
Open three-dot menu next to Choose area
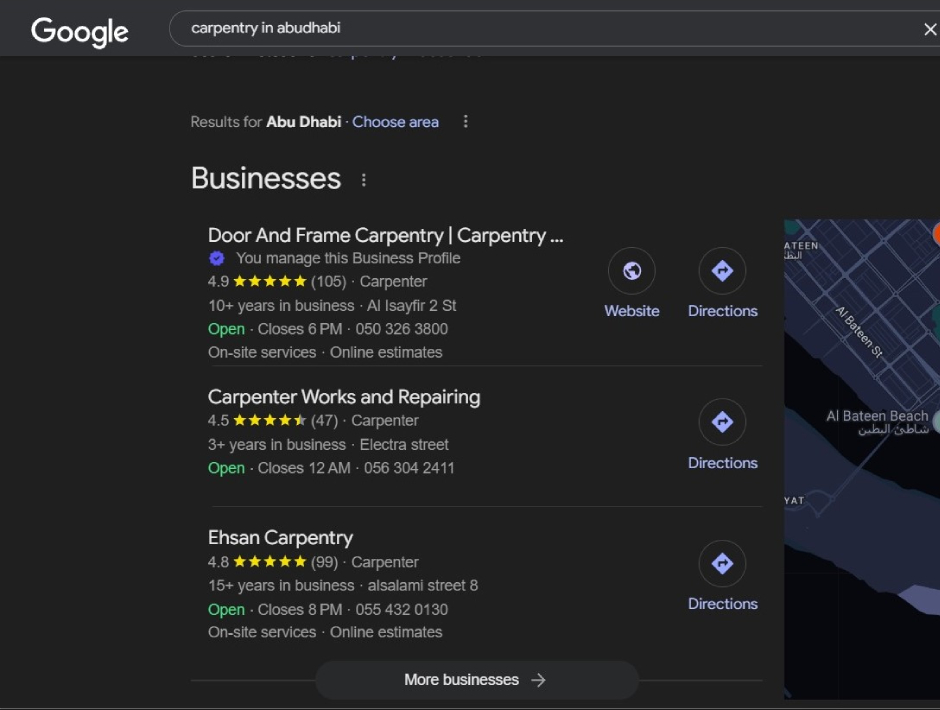click(x=465, y=122)
